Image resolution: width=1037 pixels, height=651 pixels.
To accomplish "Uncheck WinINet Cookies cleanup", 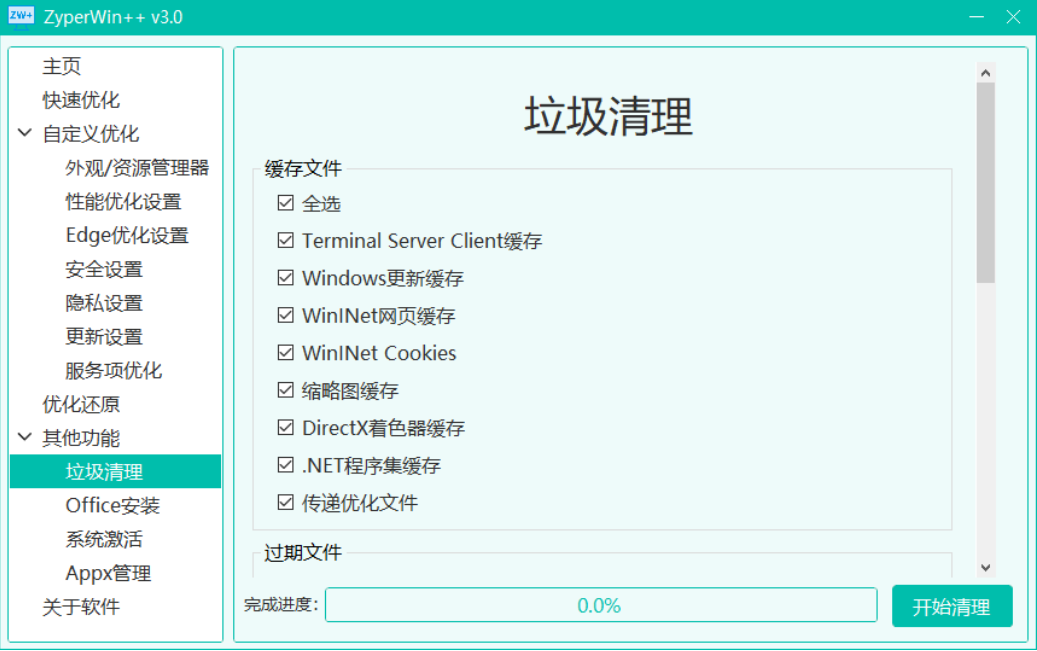I will tap(286, 352).
